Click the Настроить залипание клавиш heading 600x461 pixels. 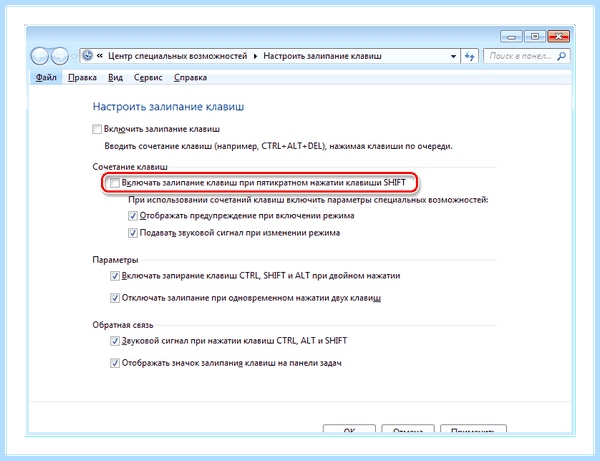click(x=168, y=107)
